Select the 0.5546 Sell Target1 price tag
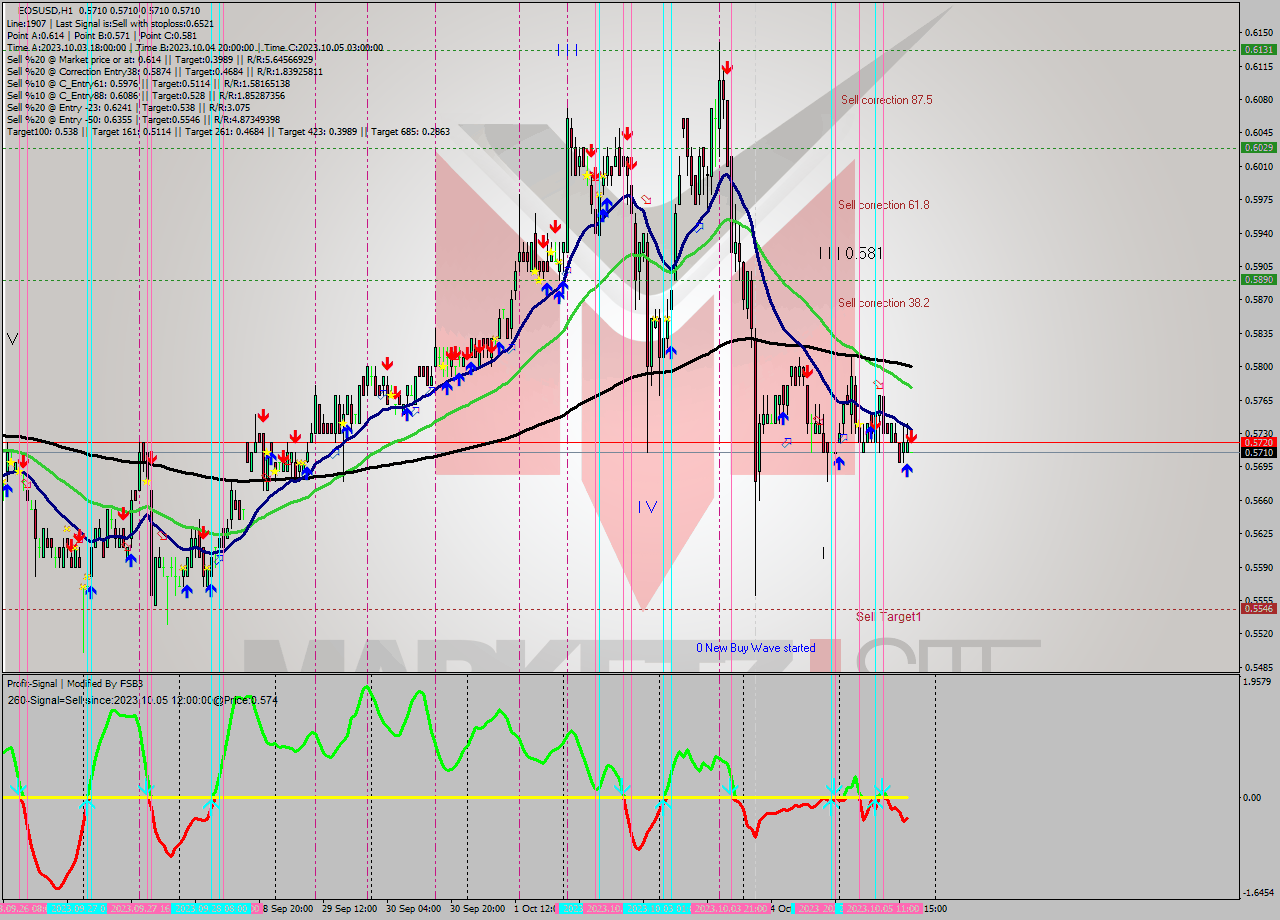The image size is (1280, 920). tap(1257, 607)
